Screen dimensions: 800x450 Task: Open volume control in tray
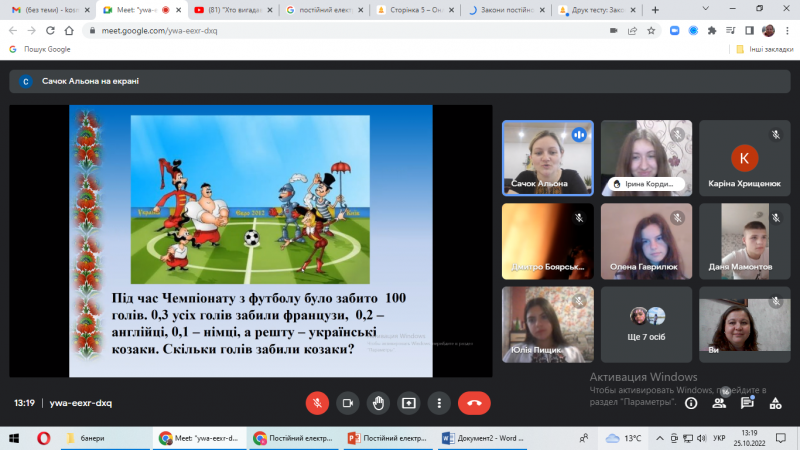point(702,438)
